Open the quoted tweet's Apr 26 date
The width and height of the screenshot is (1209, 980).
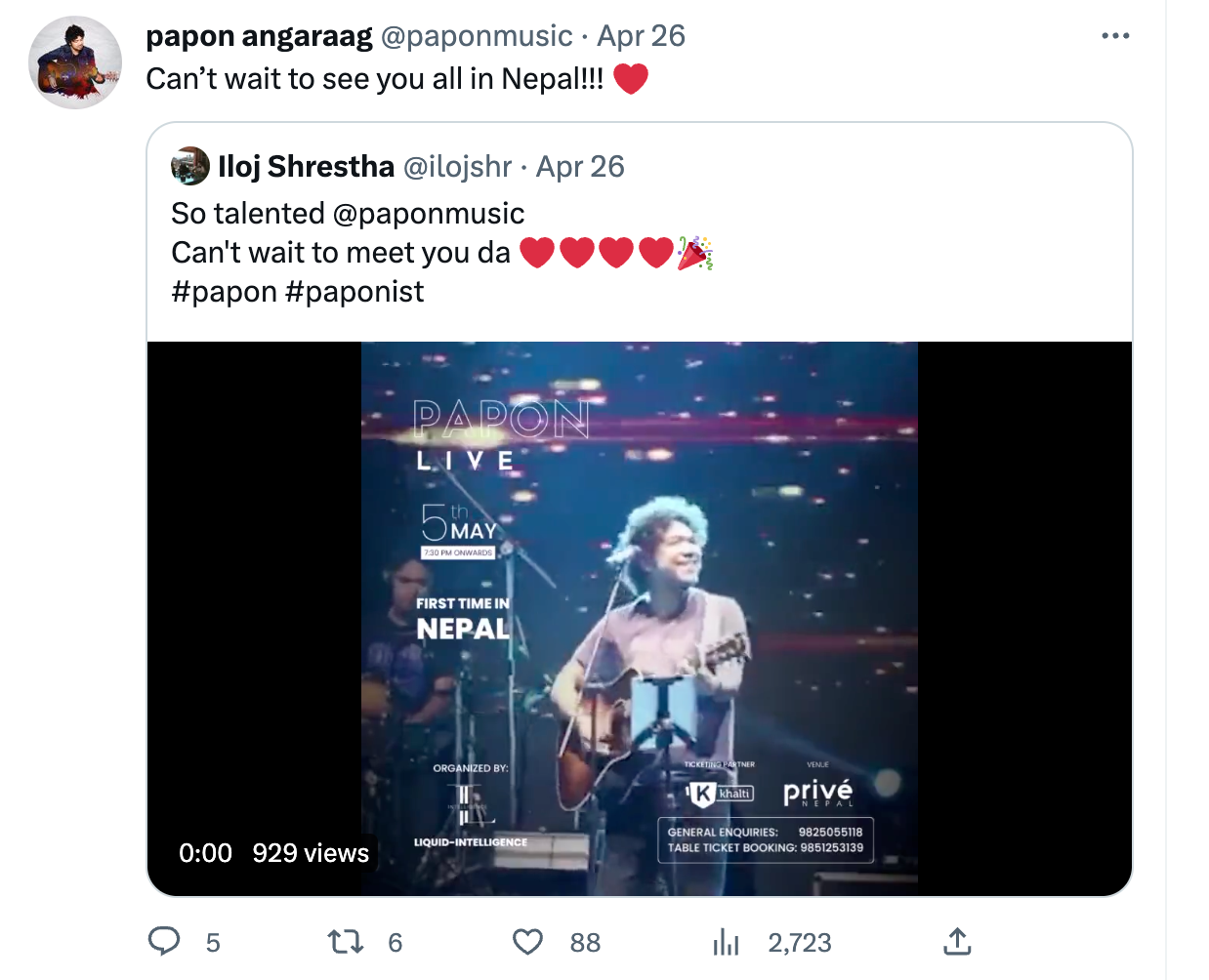point(580,167)
